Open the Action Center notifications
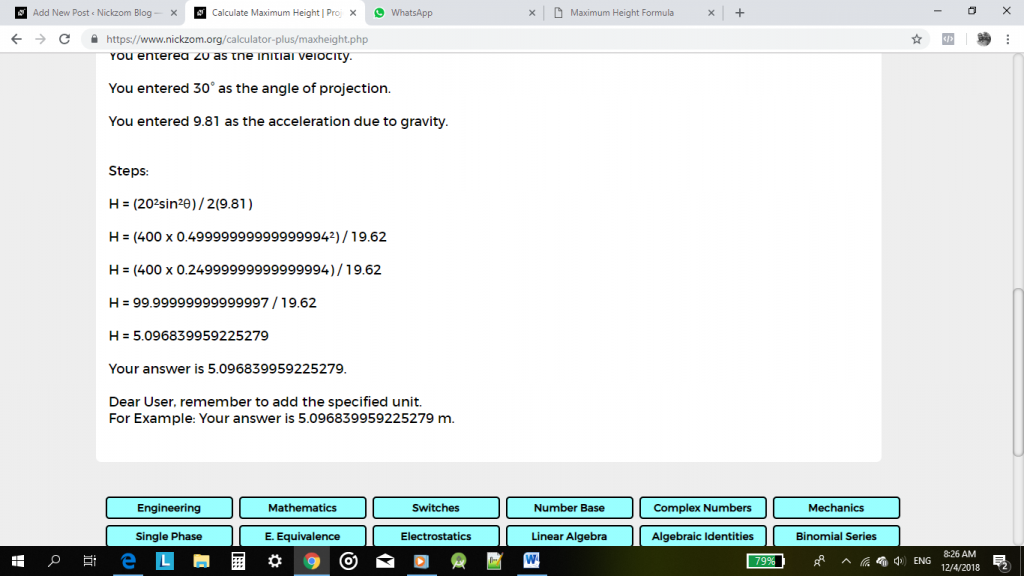This screenshot has height=576, width=1024. click(1001, 561)
